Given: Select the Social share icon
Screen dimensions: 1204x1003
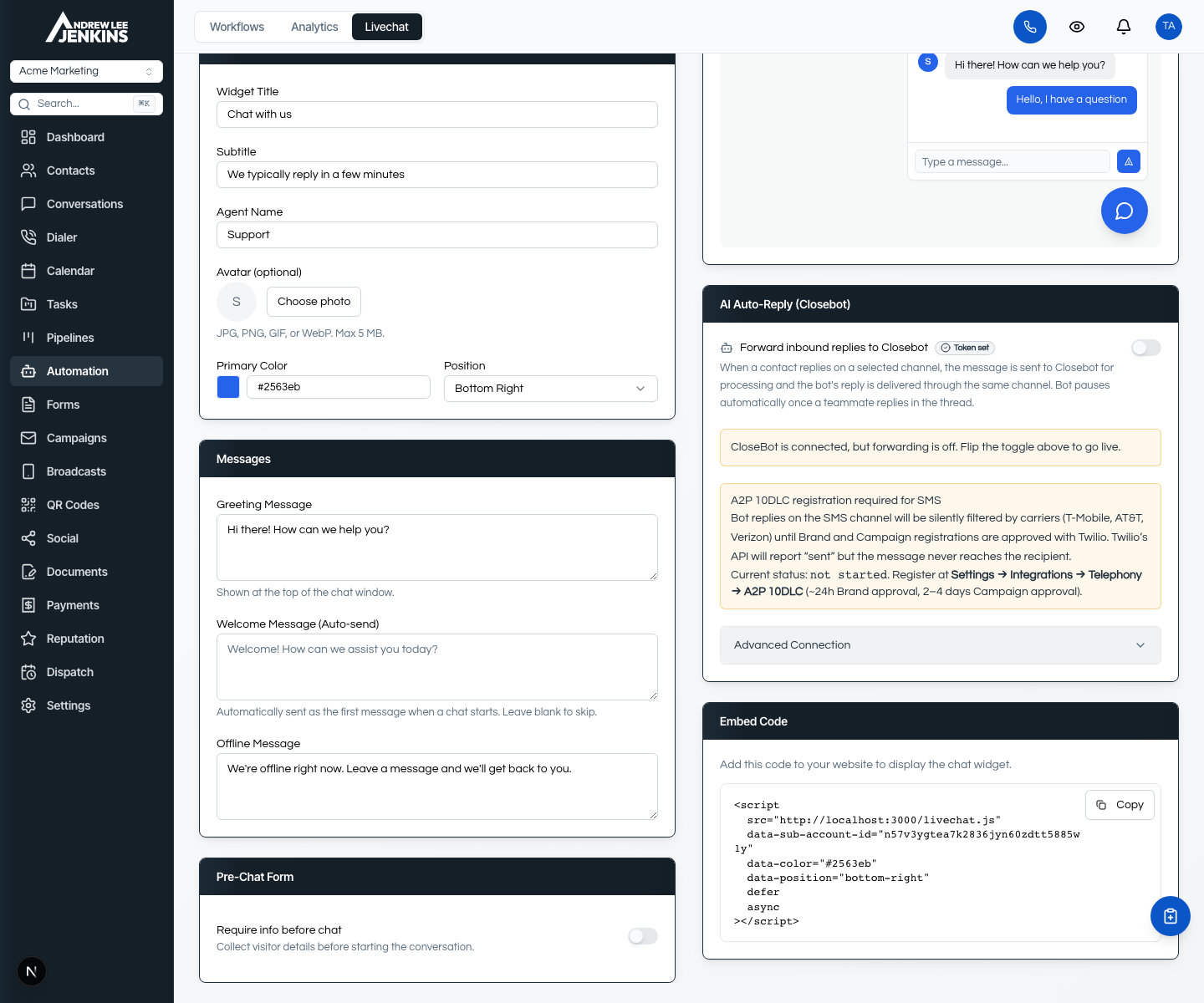Looking at the screenshot, I should (28, 538).
